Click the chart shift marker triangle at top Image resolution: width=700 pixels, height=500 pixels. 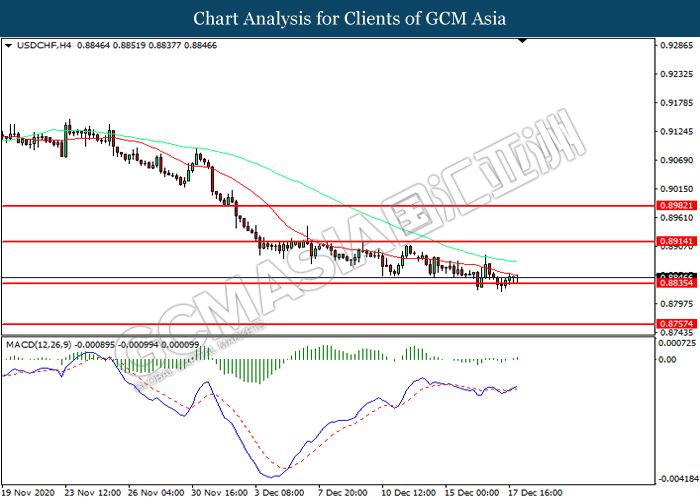pos(522,41)
